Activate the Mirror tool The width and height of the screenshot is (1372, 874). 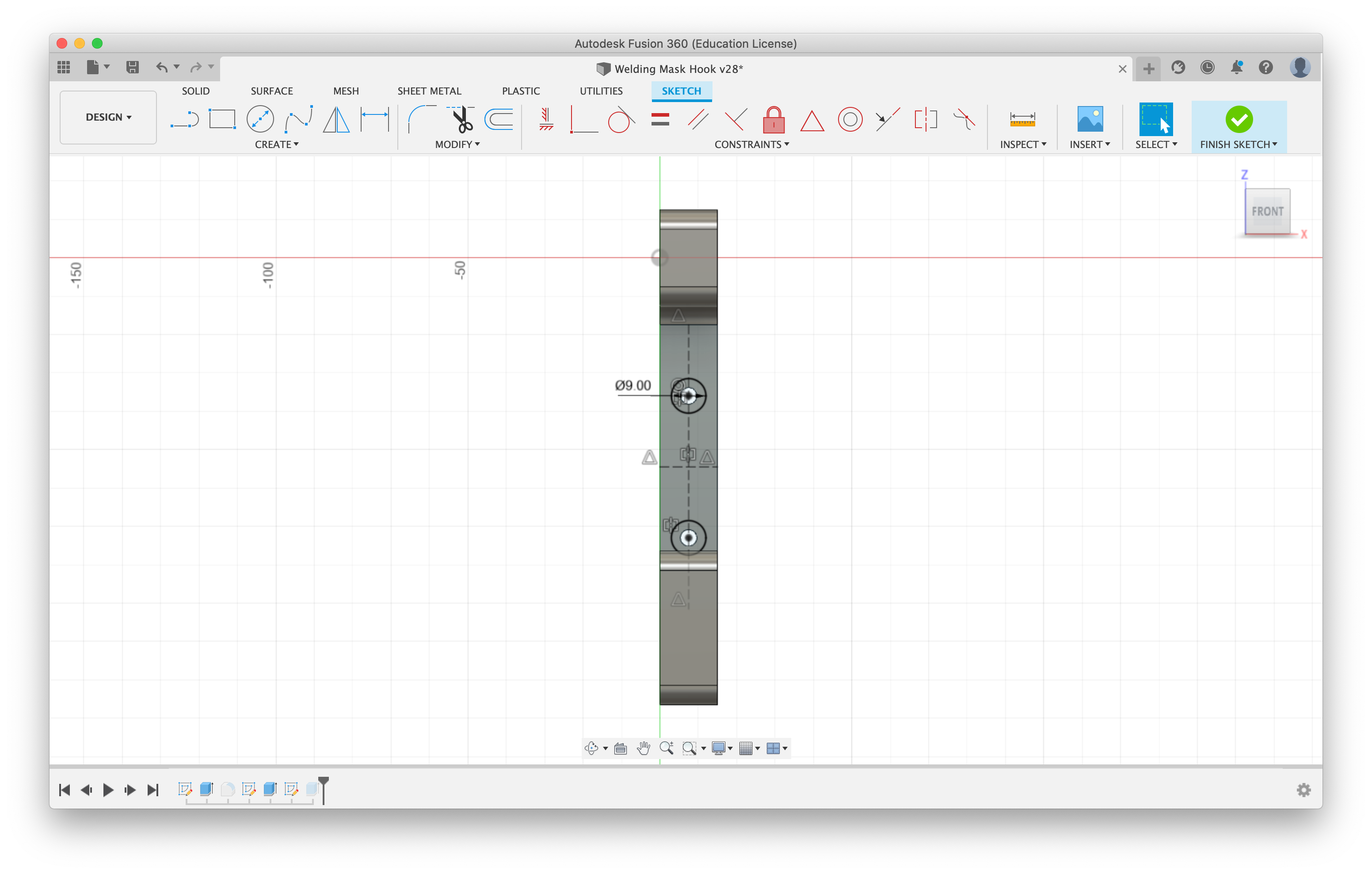click(x=335, y=120)
